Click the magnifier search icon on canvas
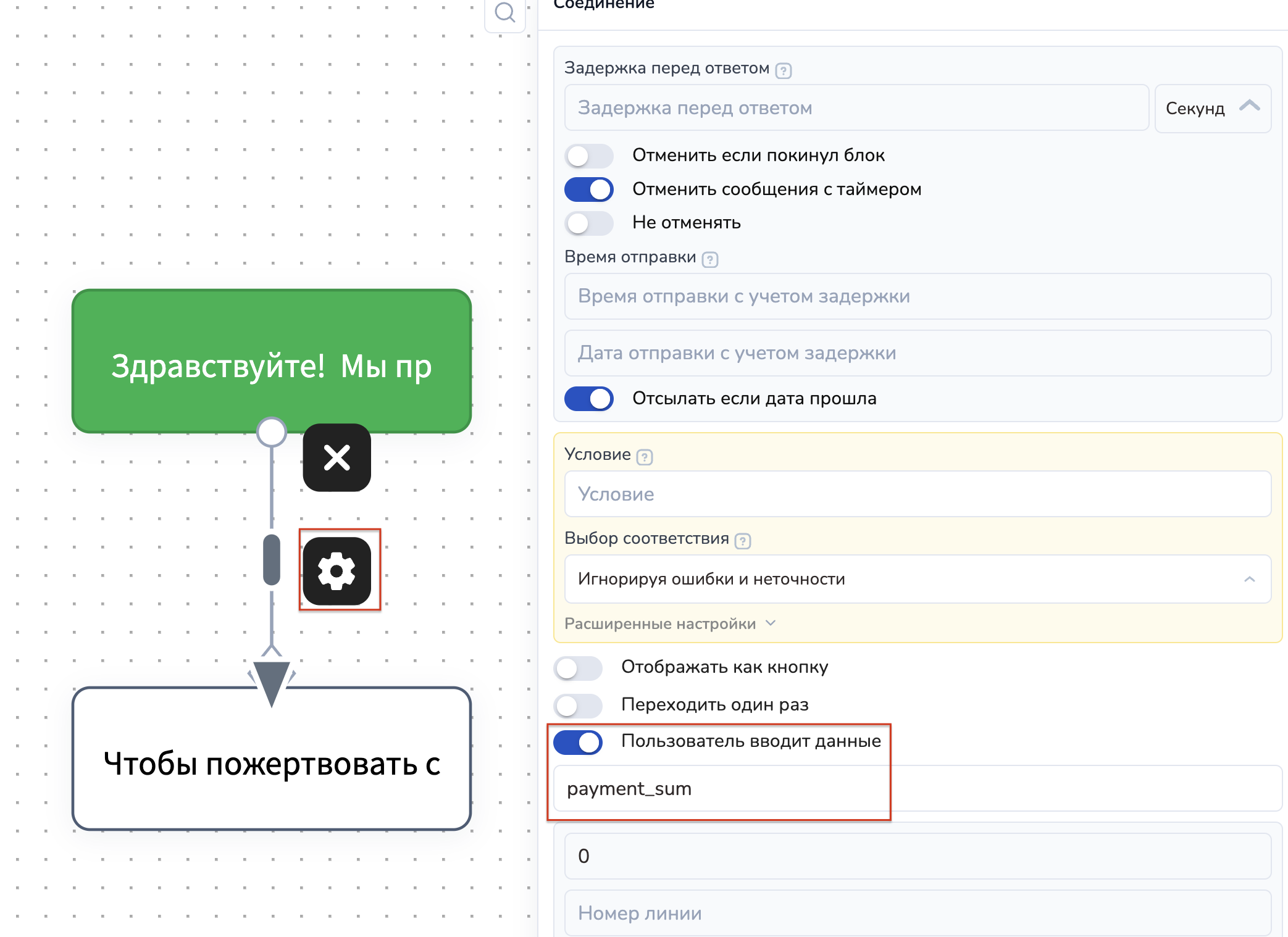This screenshot has width=1288, height=937. tap(504, 12)
